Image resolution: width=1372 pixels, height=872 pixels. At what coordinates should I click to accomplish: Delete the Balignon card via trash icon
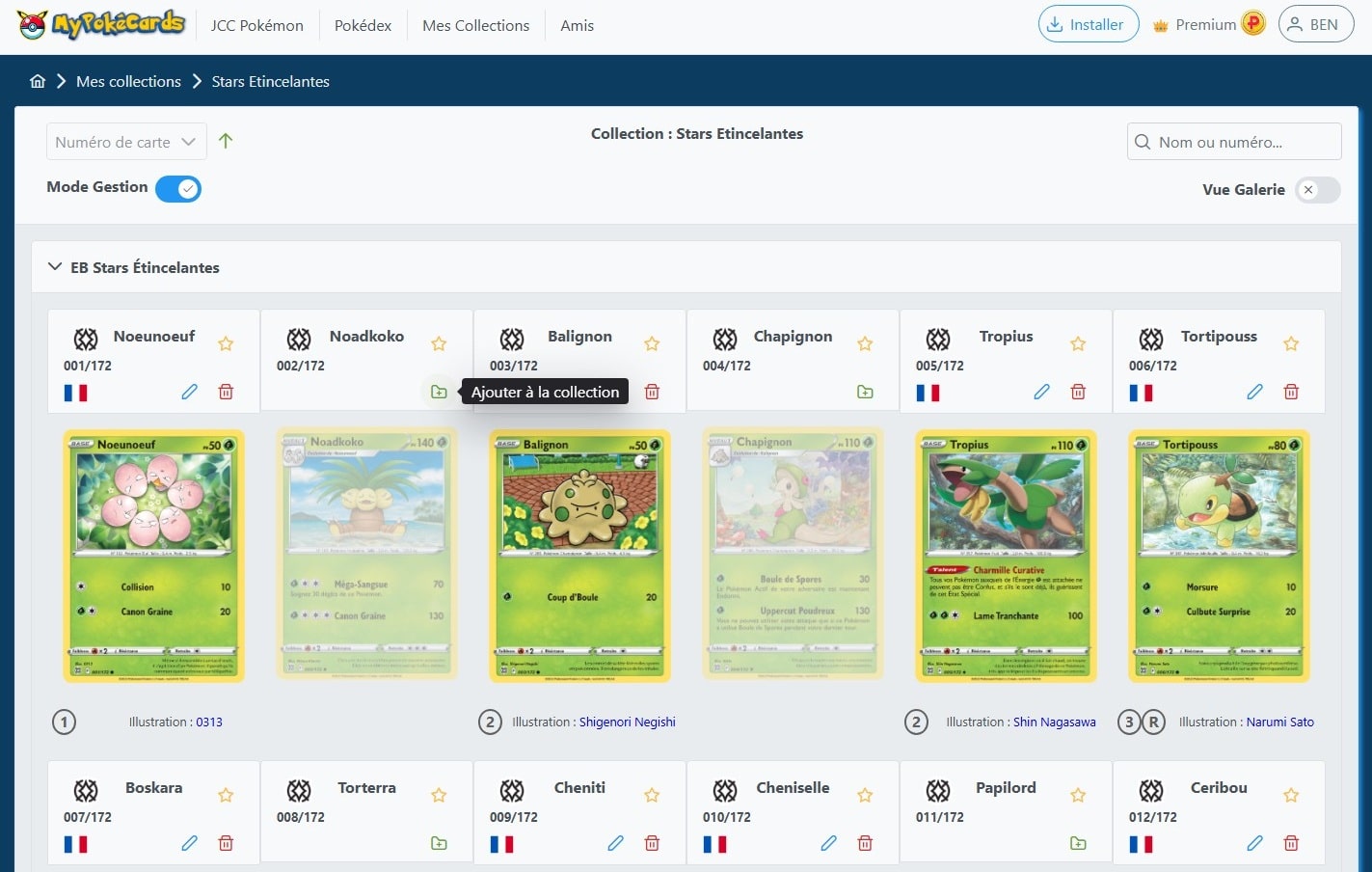[652, 392]
